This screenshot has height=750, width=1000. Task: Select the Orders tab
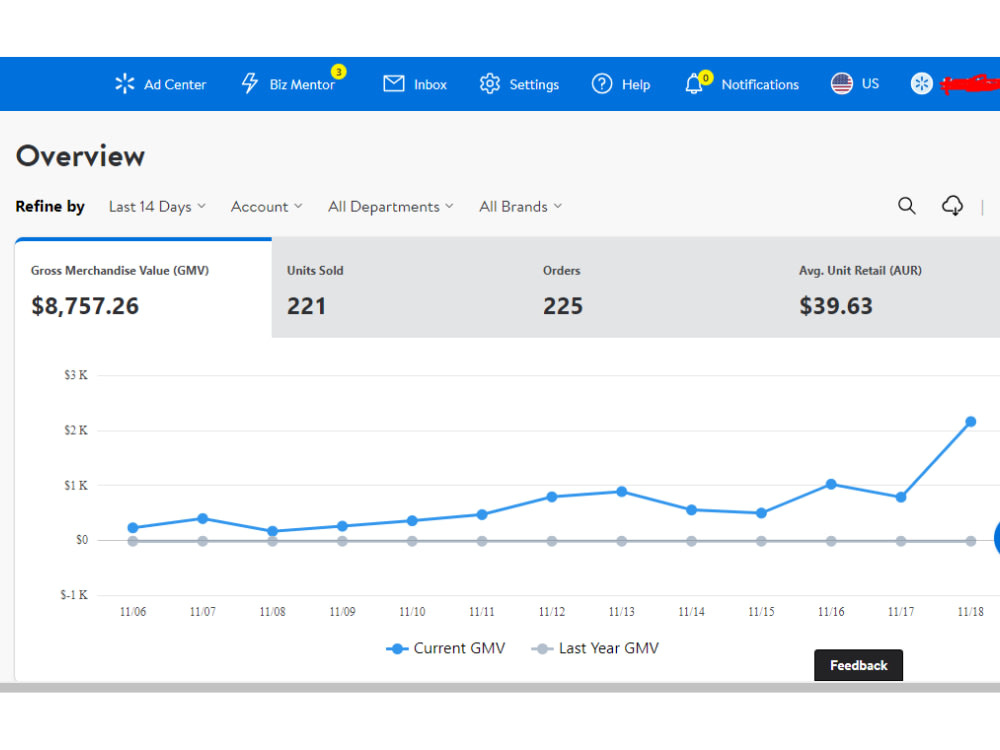pos(656,288)
